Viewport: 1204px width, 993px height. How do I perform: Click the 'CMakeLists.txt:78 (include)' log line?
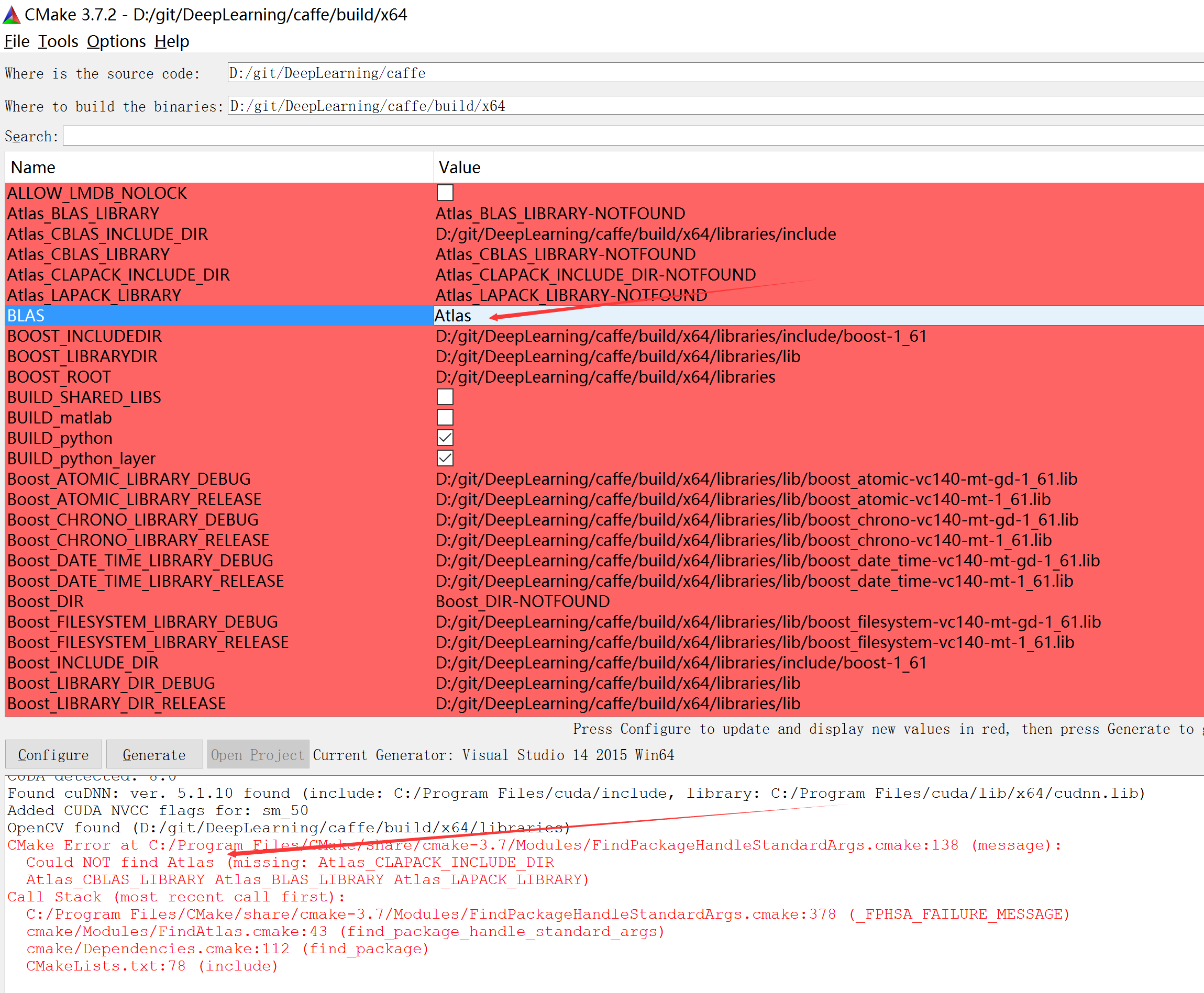(152, 966)
